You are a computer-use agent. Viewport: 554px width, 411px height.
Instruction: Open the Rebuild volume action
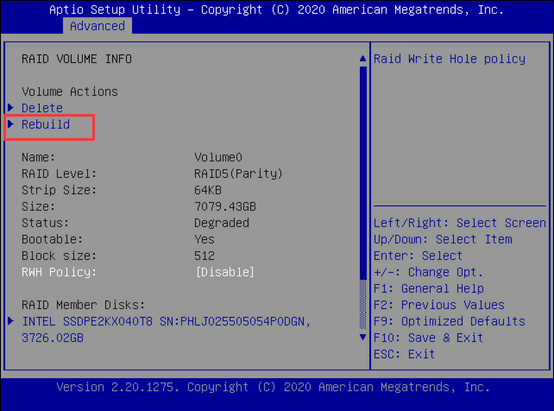point(46,124)
